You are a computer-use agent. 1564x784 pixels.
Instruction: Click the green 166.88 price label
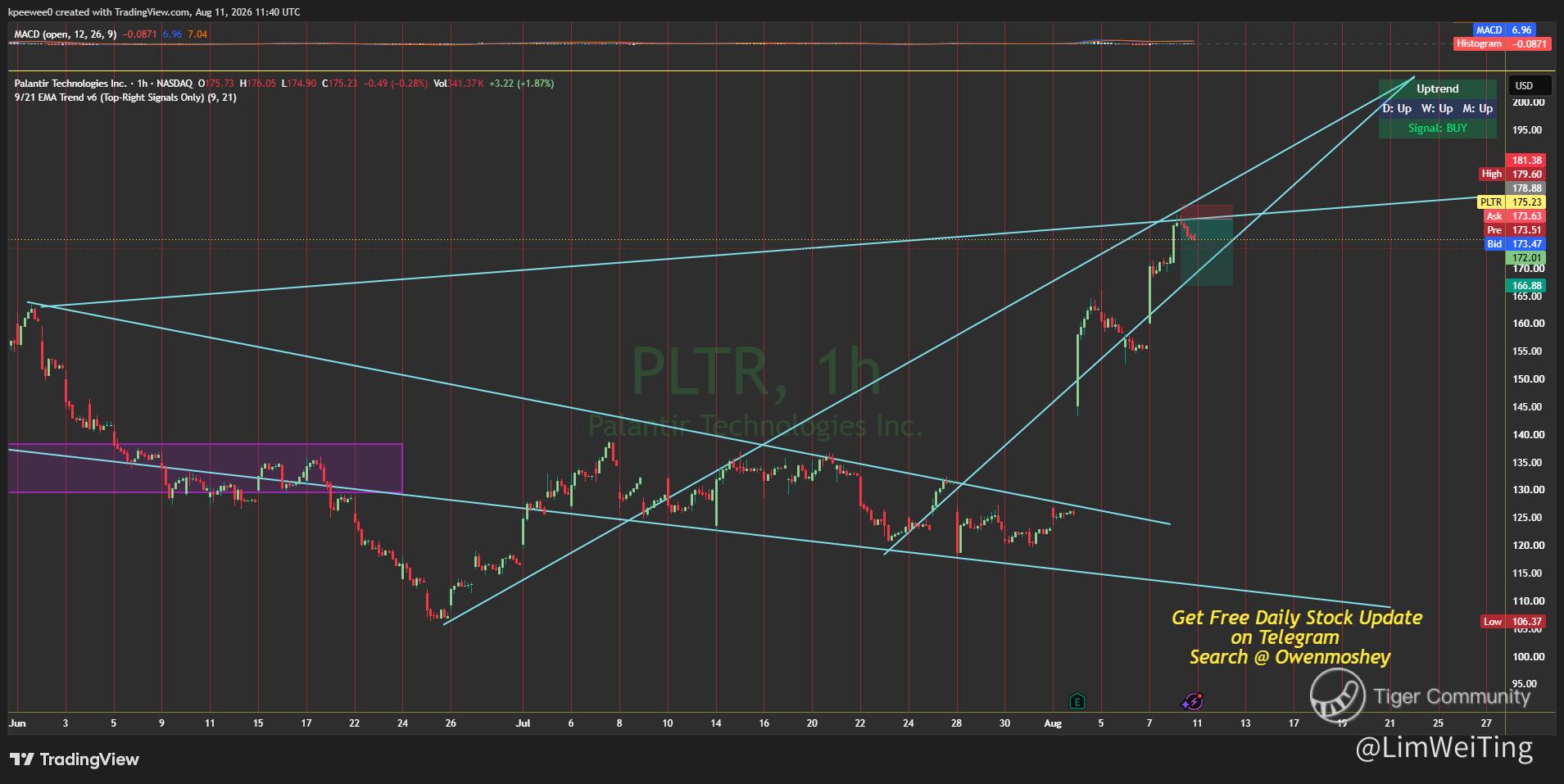coord(1527,286)
